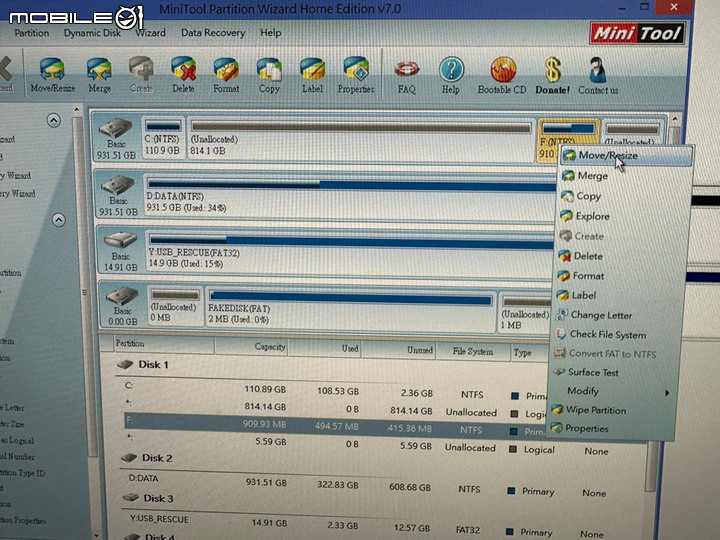Image resolution: width=720 pixels, height=540 pixels.
Task: Click the Merge toolbar icon
Action: click(99, 75)
